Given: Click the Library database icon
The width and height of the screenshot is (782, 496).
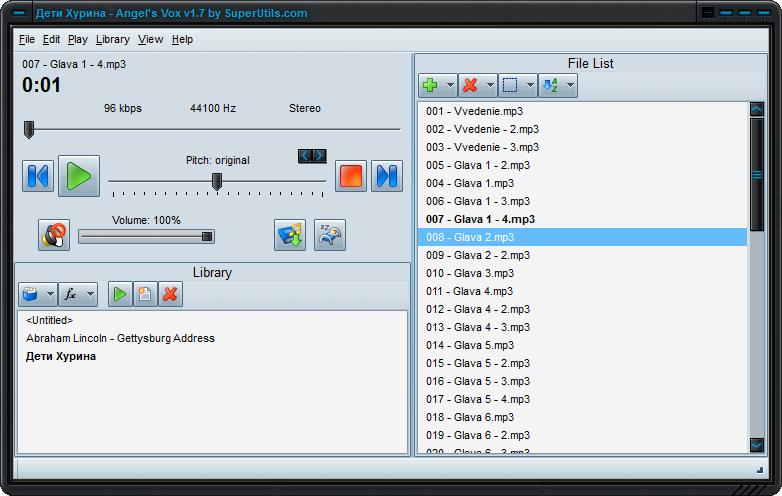Looking at the screenshot, I should tap(31, 294).
